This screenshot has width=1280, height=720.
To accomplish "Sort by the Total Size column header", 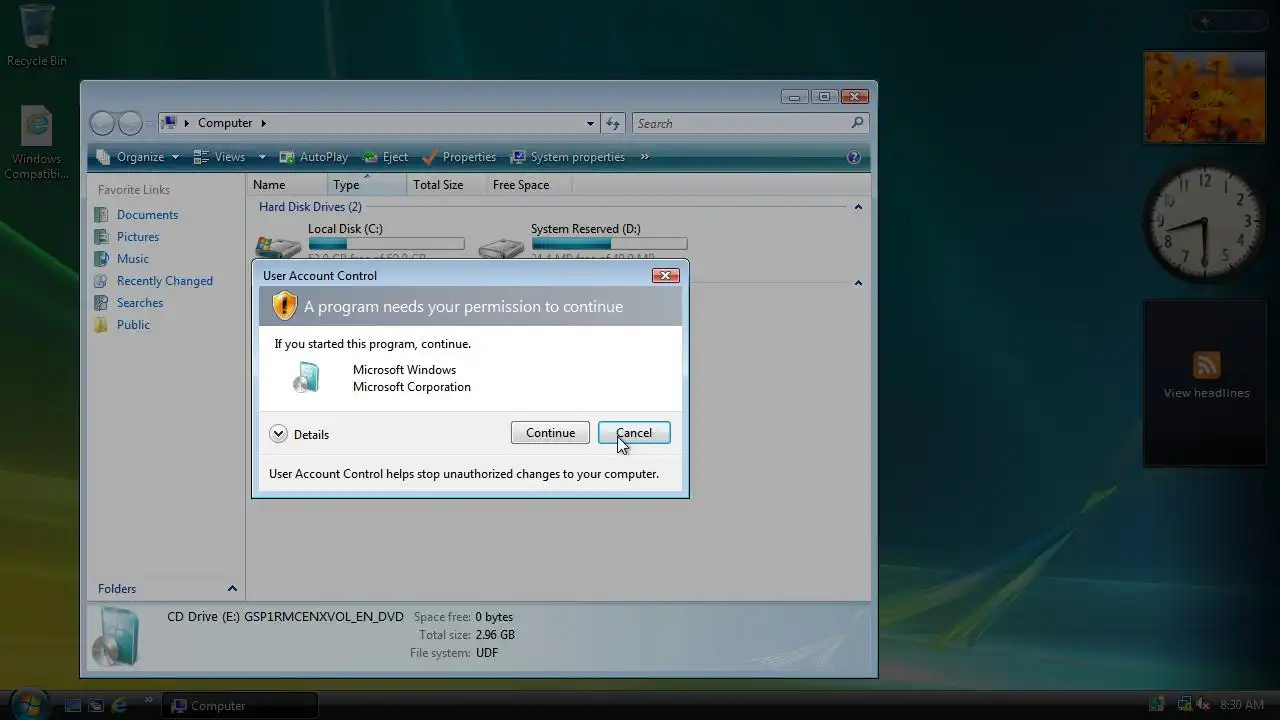I will (446, 185).
